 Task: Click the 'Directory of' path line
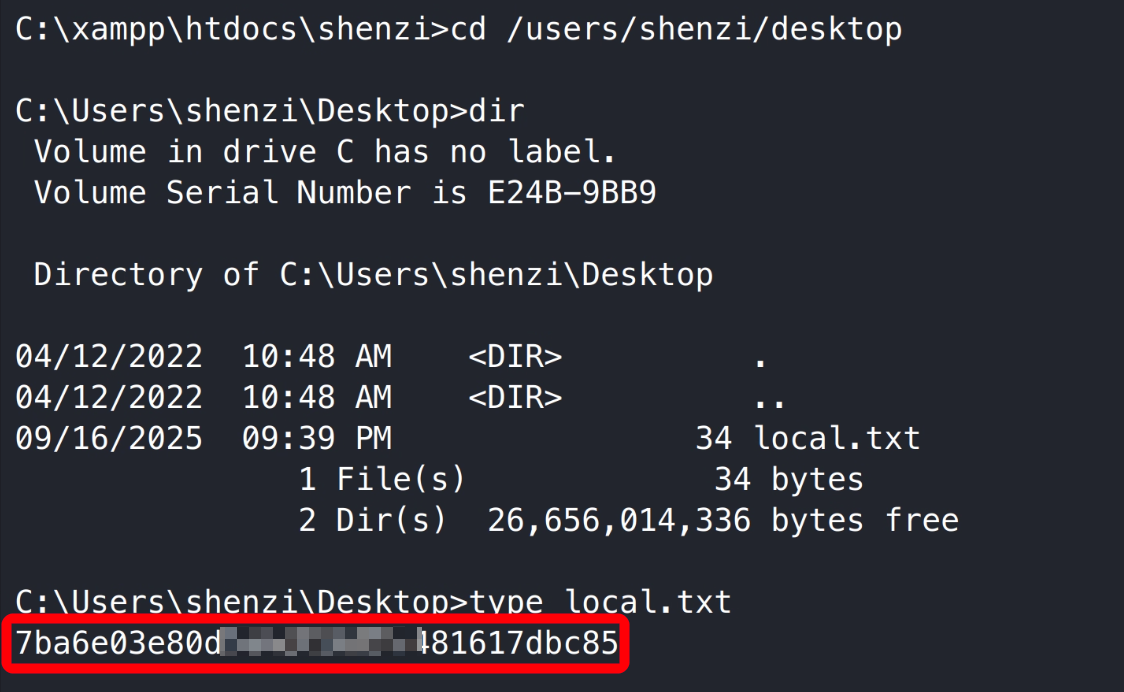(373, 274)
